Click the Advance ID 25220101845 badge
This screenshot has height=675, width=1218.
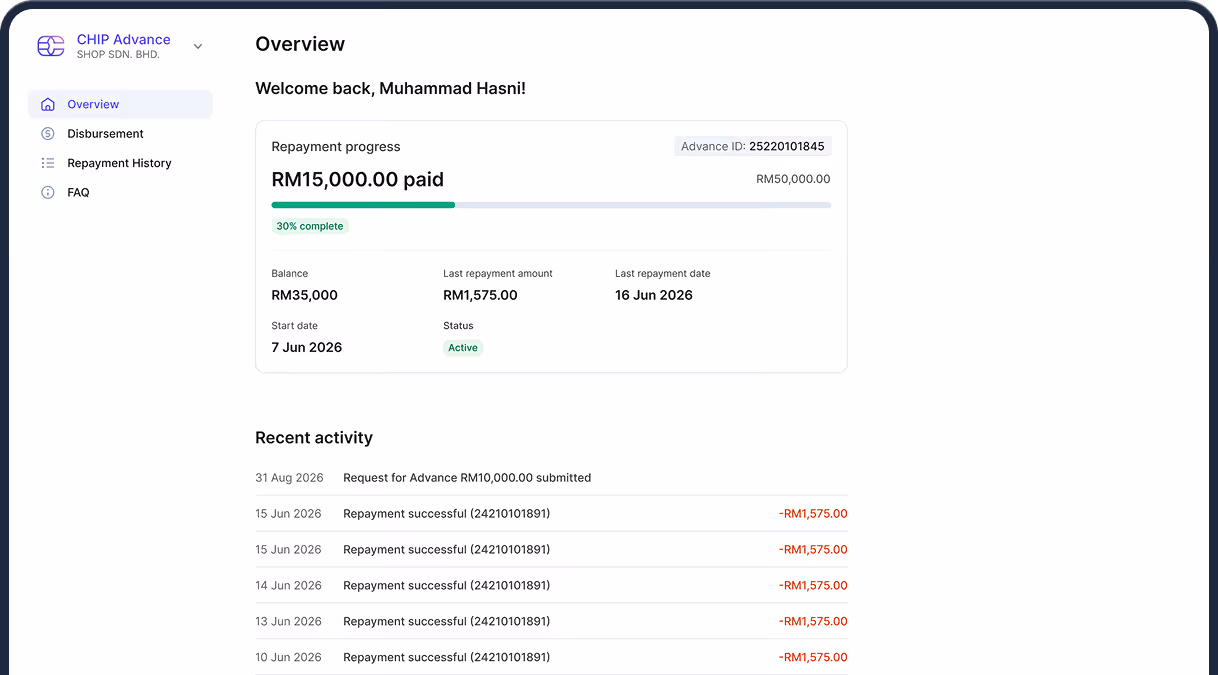(x=753, y=146)
